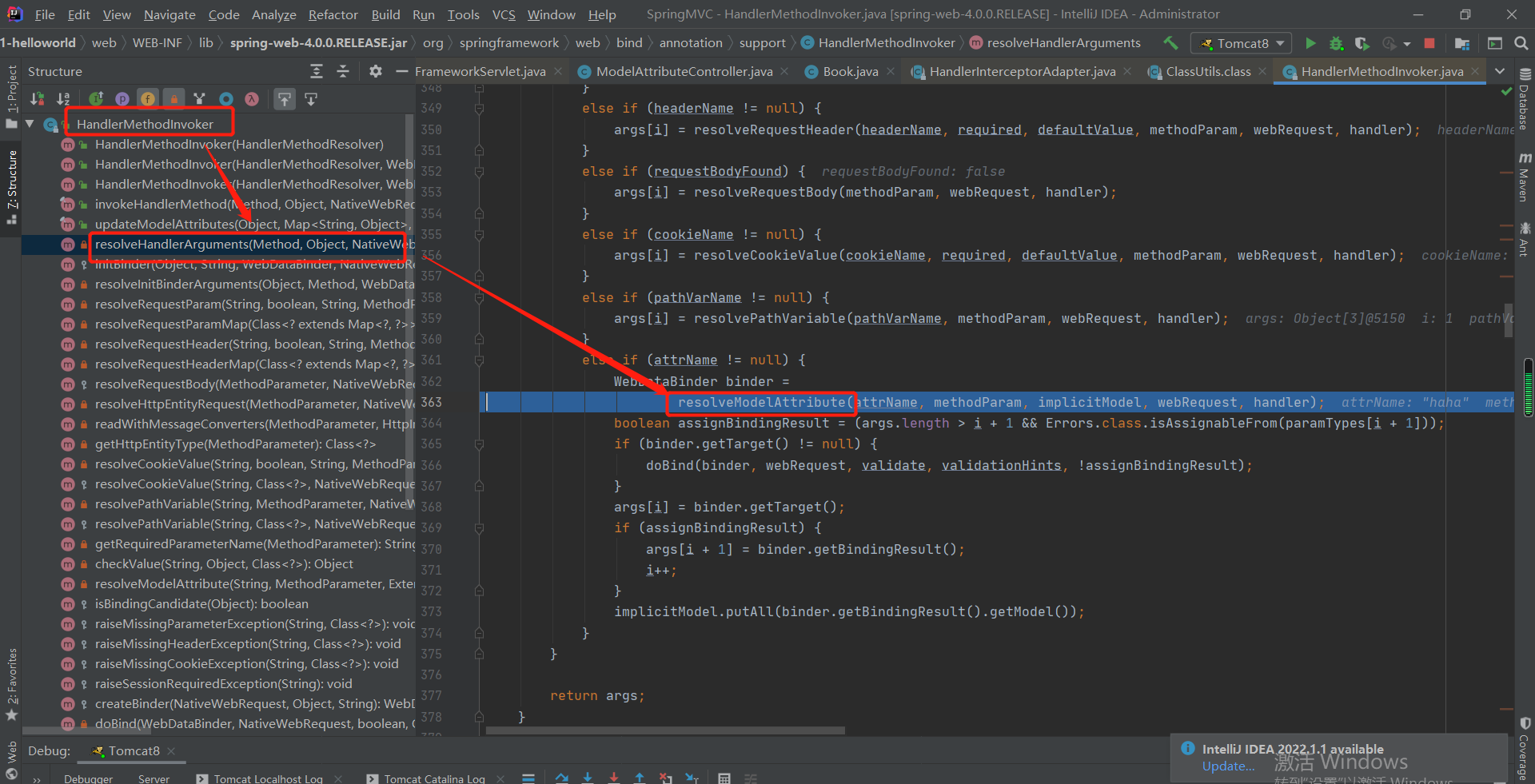Collapse all nodes in Structure panel
The image size is (1535, 784).
tap(343, 71)
